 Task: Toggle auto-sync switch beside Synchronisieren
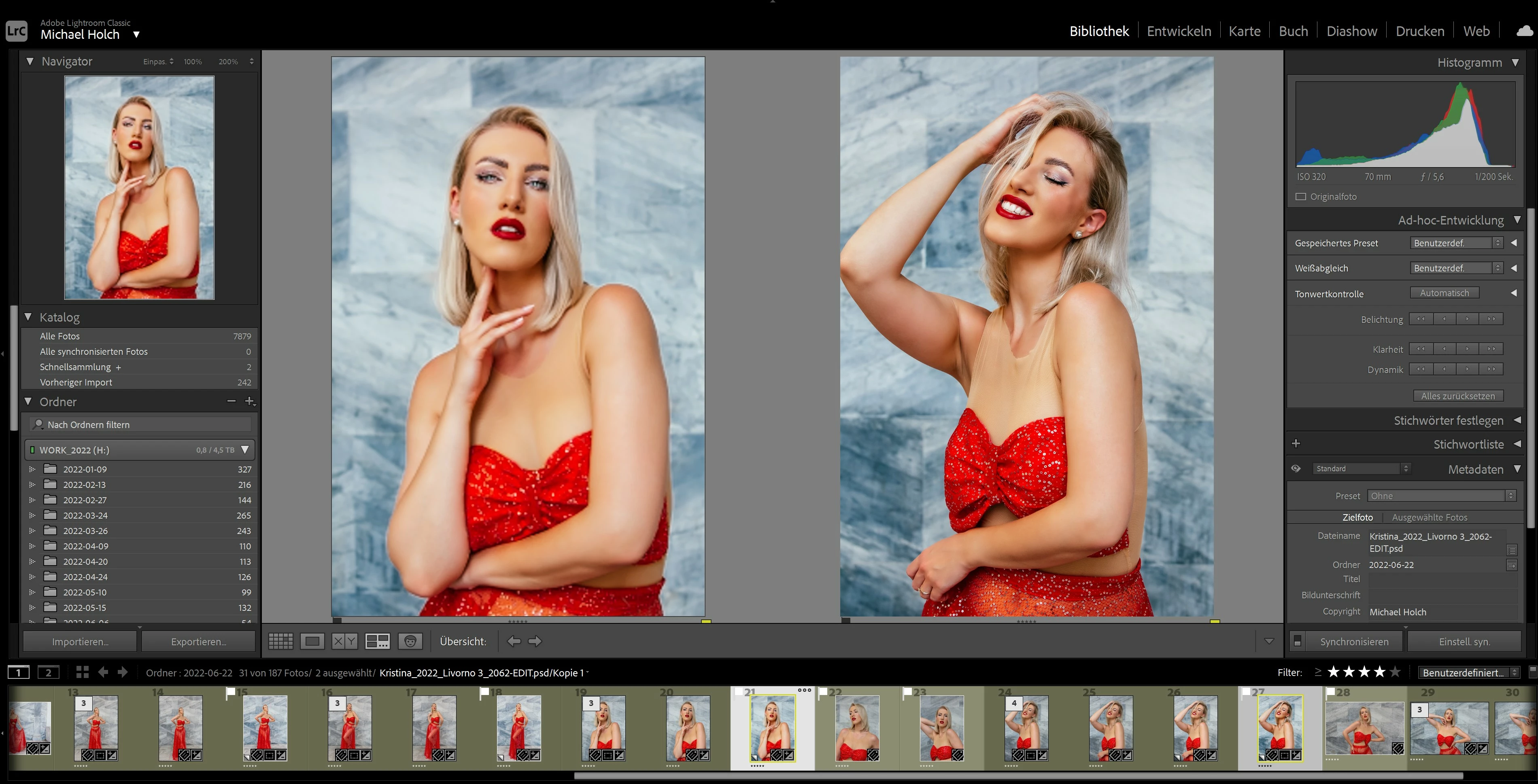[1297, 642]
